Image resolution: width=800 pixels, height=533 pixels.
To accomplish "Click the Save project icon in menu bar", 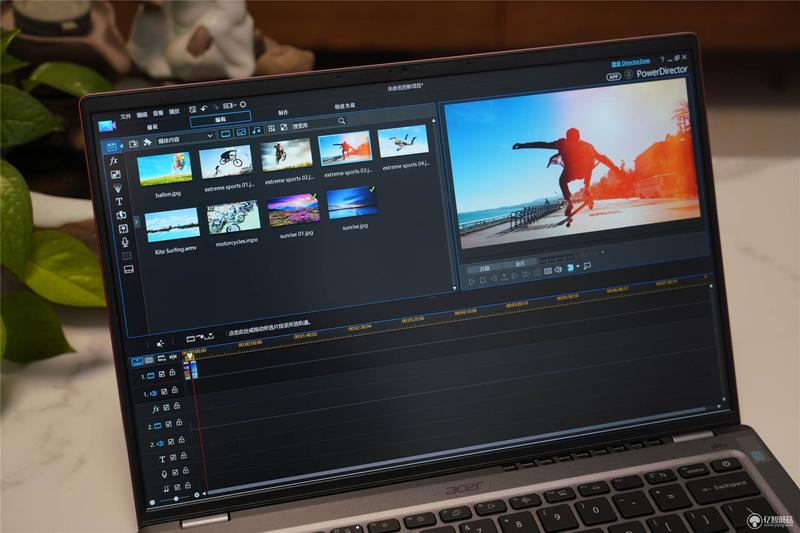I will 192,110.
